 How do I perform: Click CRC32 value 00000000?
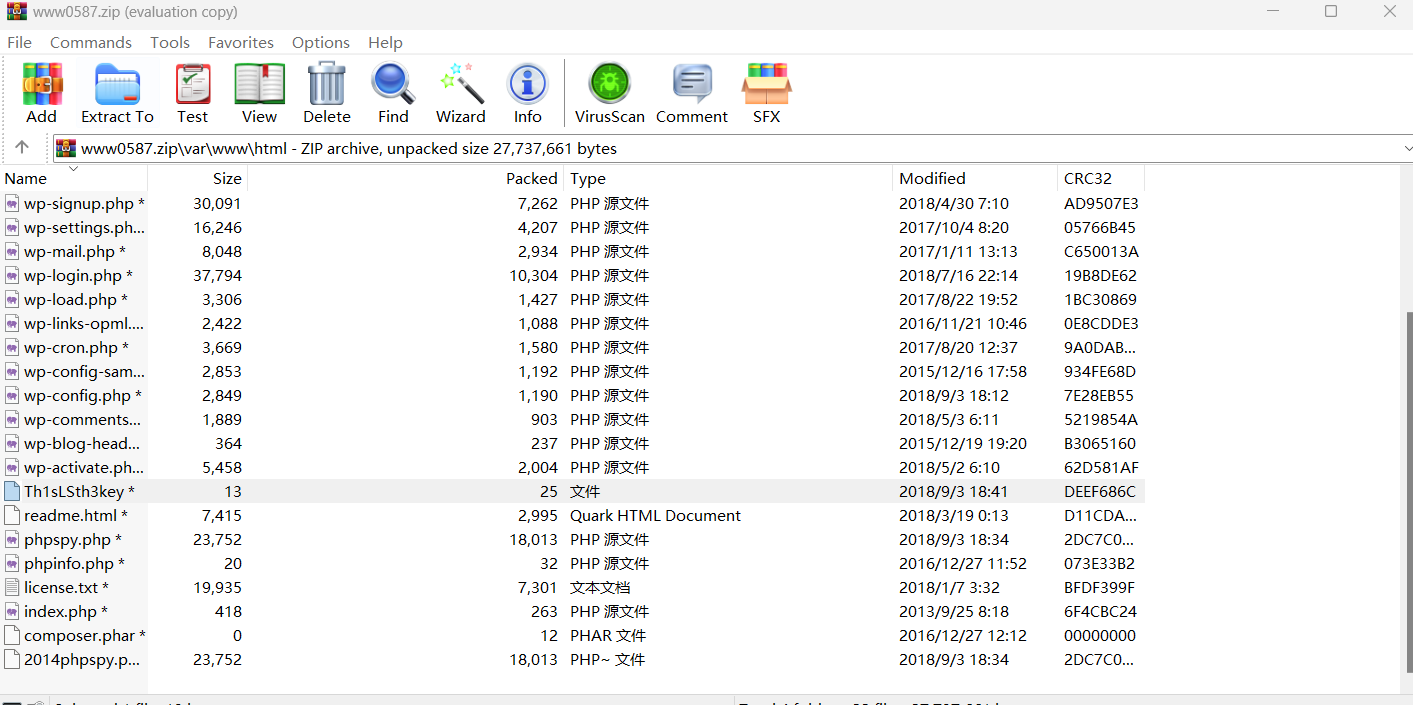pyautogui.click(x=1099, y=635)
